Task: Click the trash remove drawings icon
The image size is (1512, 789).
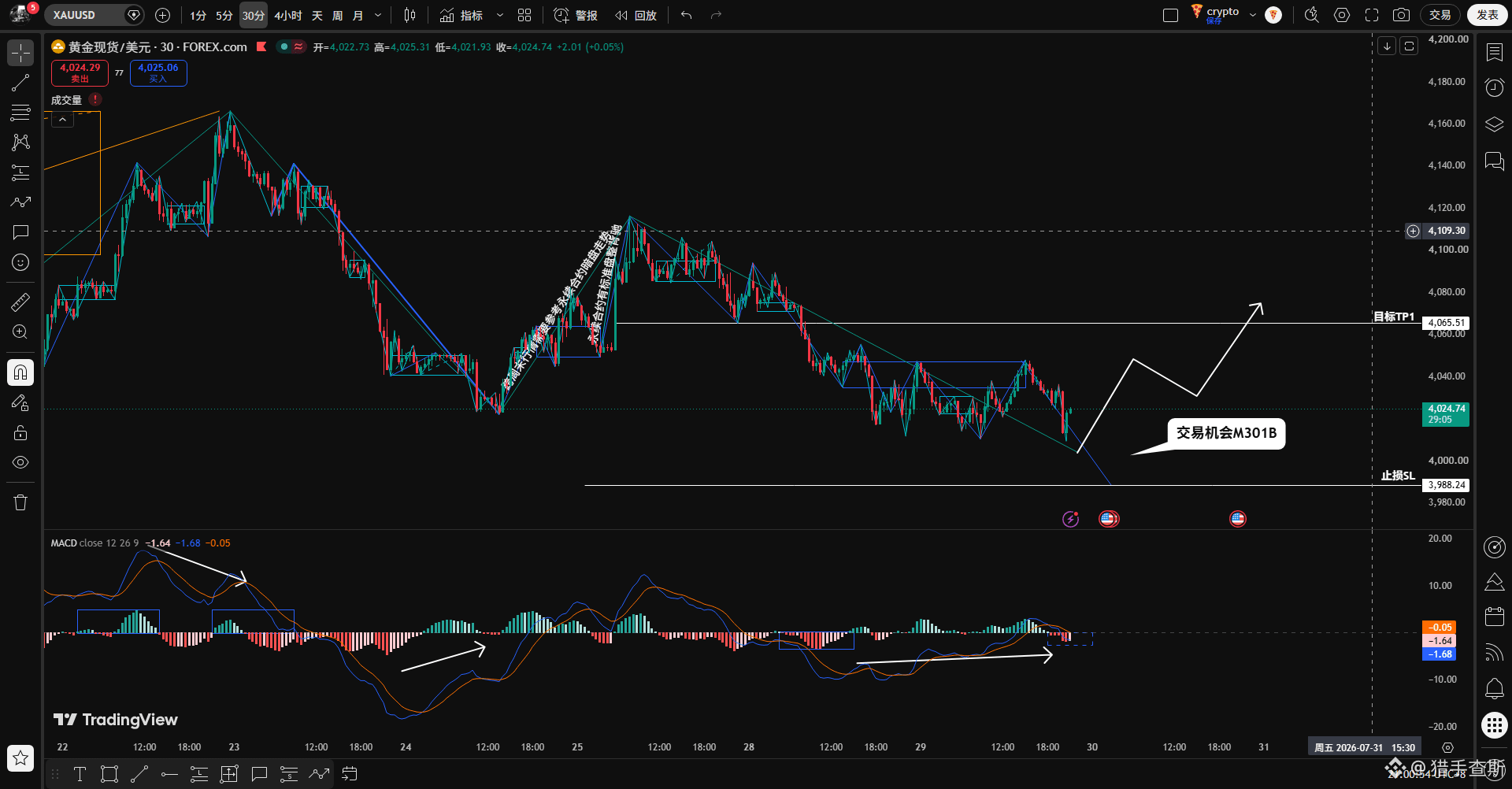Action: 20,502
